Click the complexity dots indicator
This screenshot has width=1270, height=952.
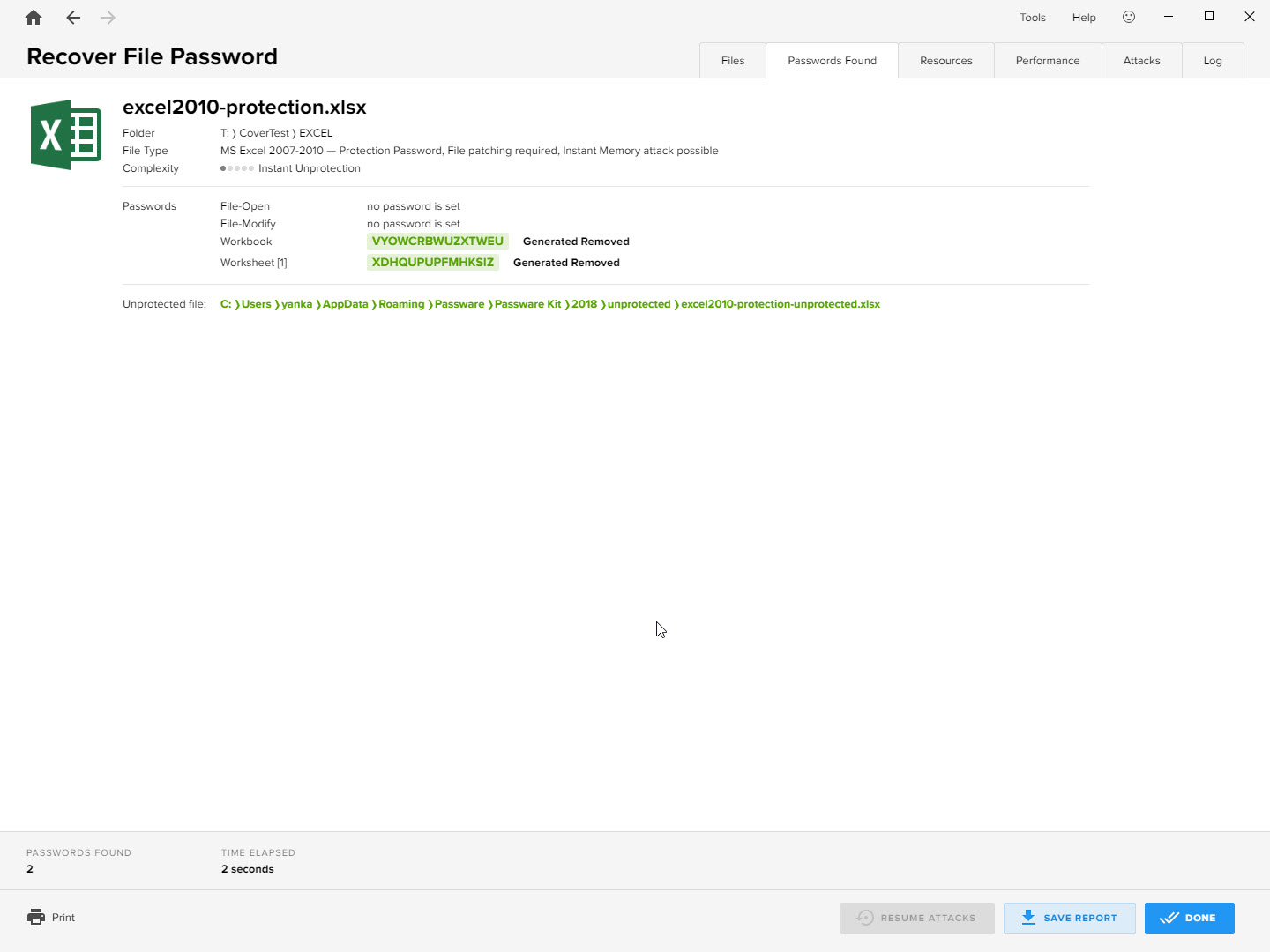(237, 168)
